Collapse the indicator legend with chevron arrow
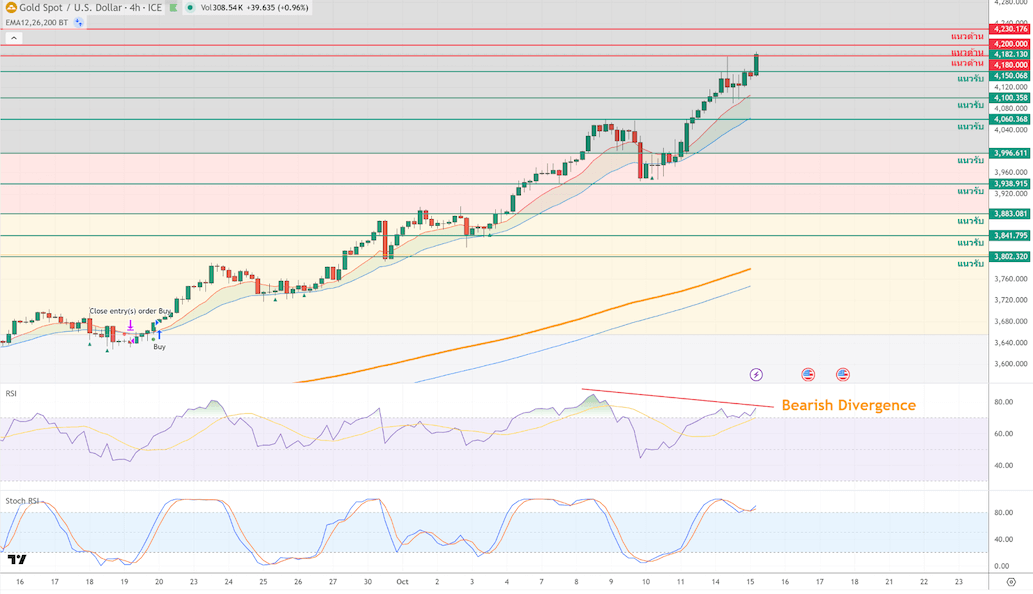 tap(14, 38)
